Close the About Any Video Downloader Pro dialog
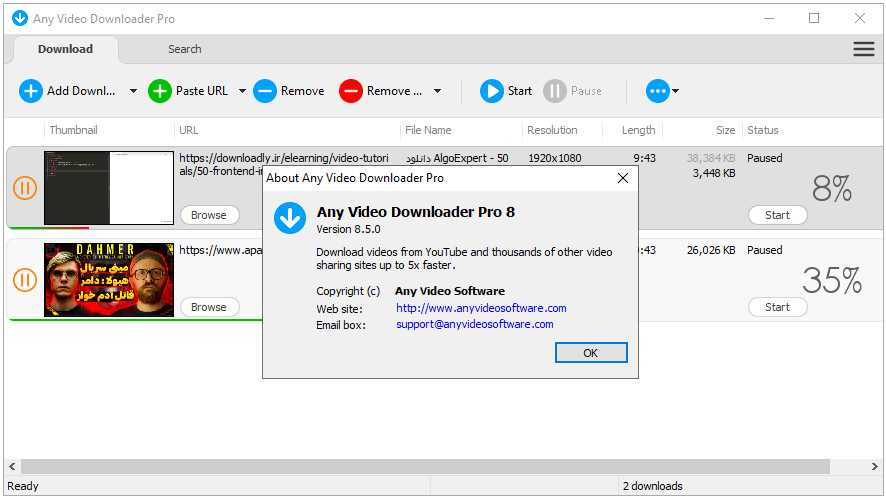This screenshot has width=886, height=499. [623, 178]
